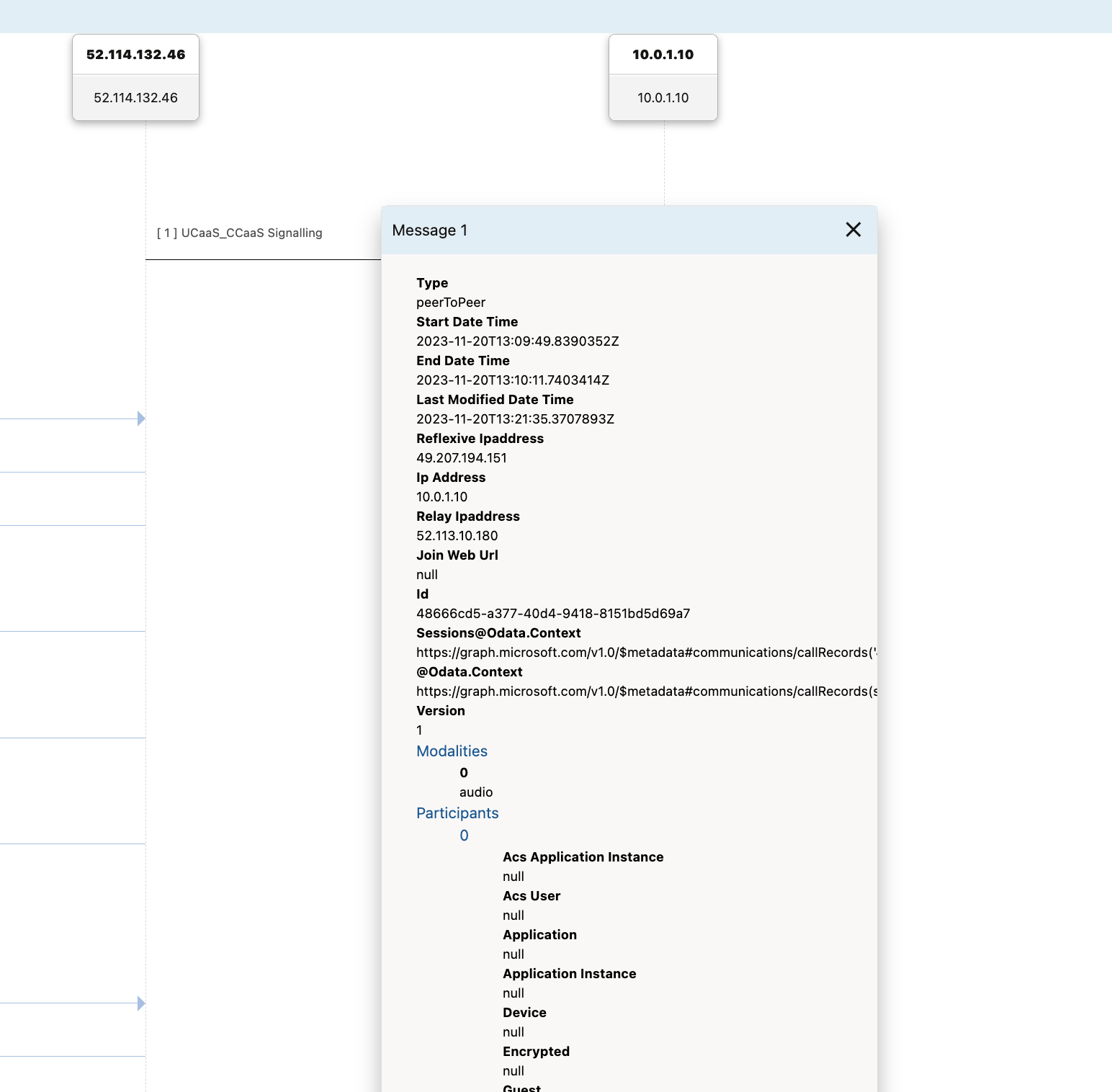Screen dimensions: 1112x1092
Task: Click the 'Encrypted' field label
Action: tap(536, 1052)
